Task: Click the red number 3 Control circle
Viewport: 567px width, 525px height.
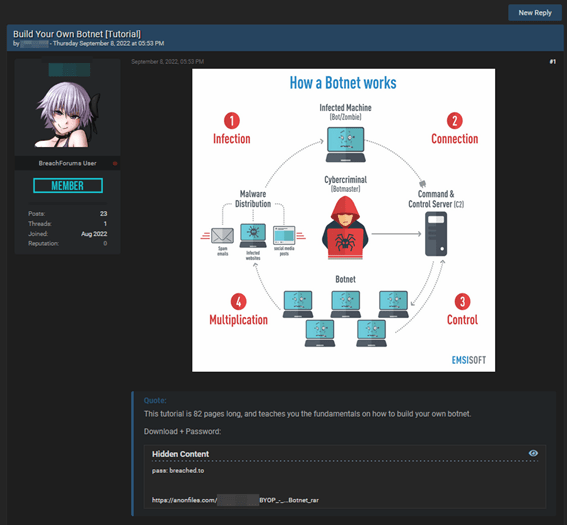Action: pyautogui.click(x=462, y=302)
